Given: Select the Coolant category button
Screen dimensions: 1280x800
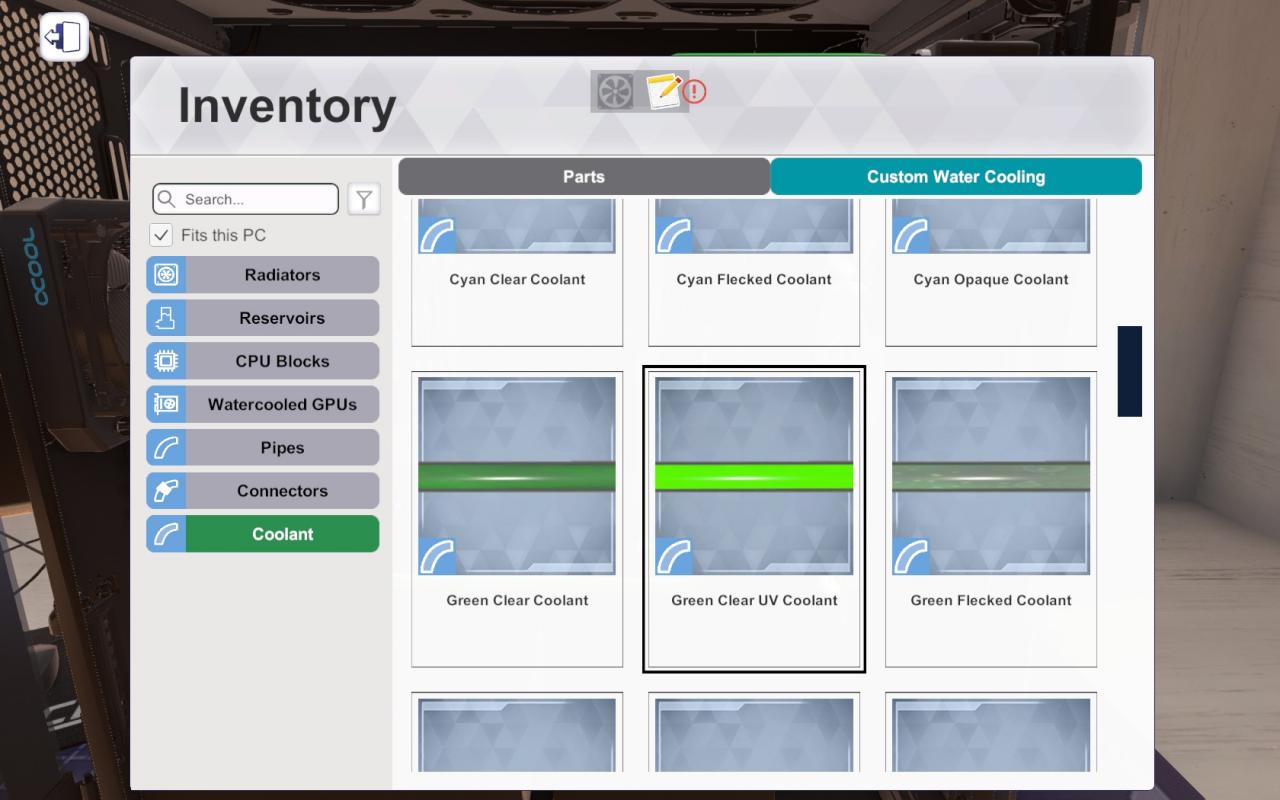Looking at the screenshot, I should pyautogui.click(x=282, y=534).
